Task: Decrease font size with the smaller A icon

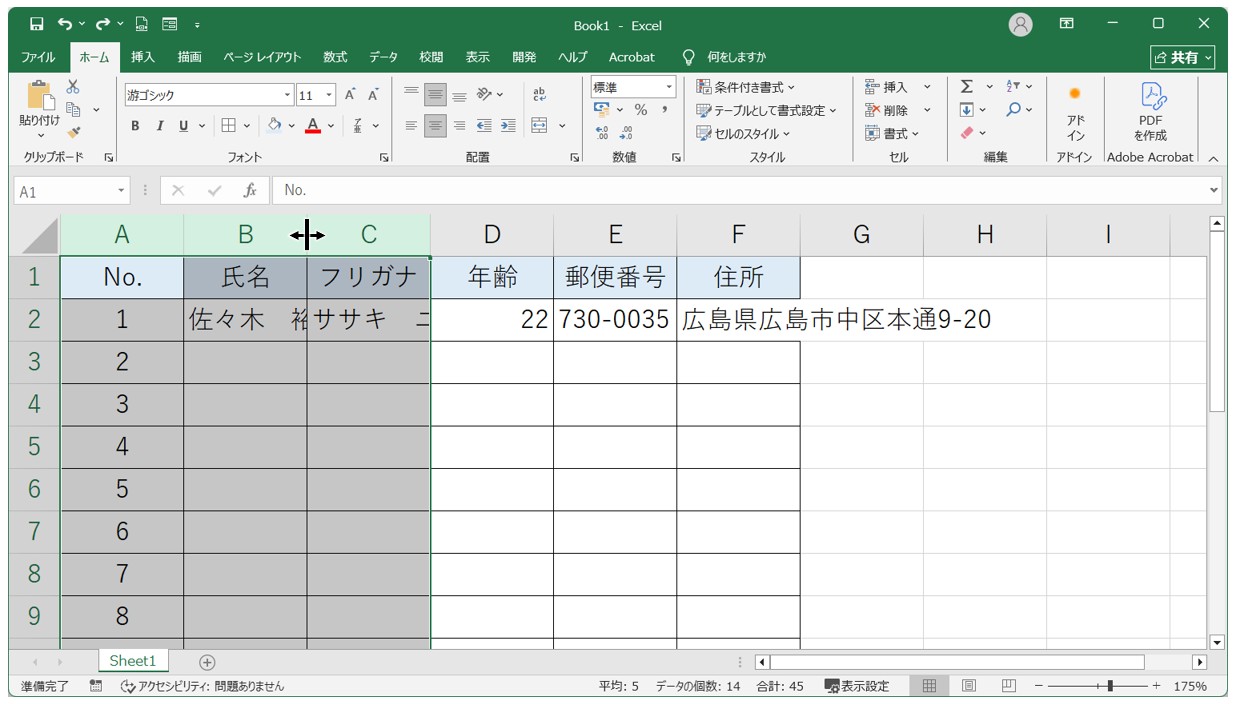Action: (x=373, y=95)
